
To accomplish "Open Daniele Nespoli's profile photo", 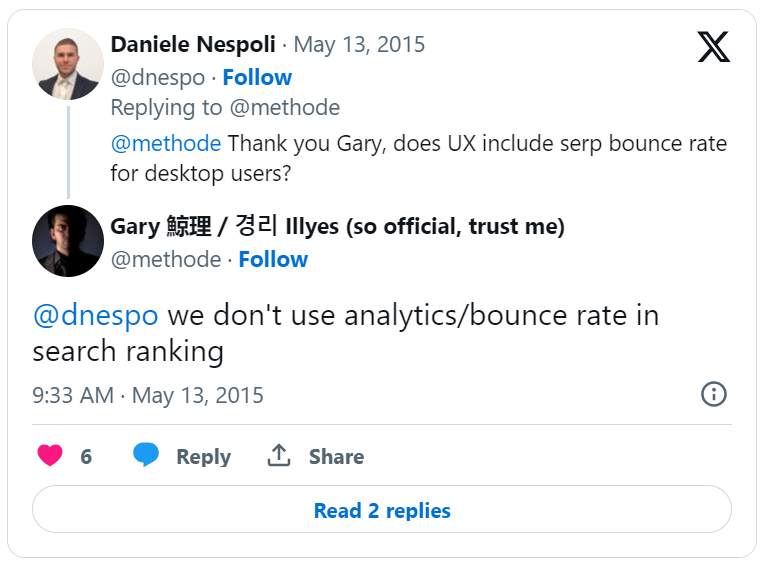I will (x=68, y=64).
